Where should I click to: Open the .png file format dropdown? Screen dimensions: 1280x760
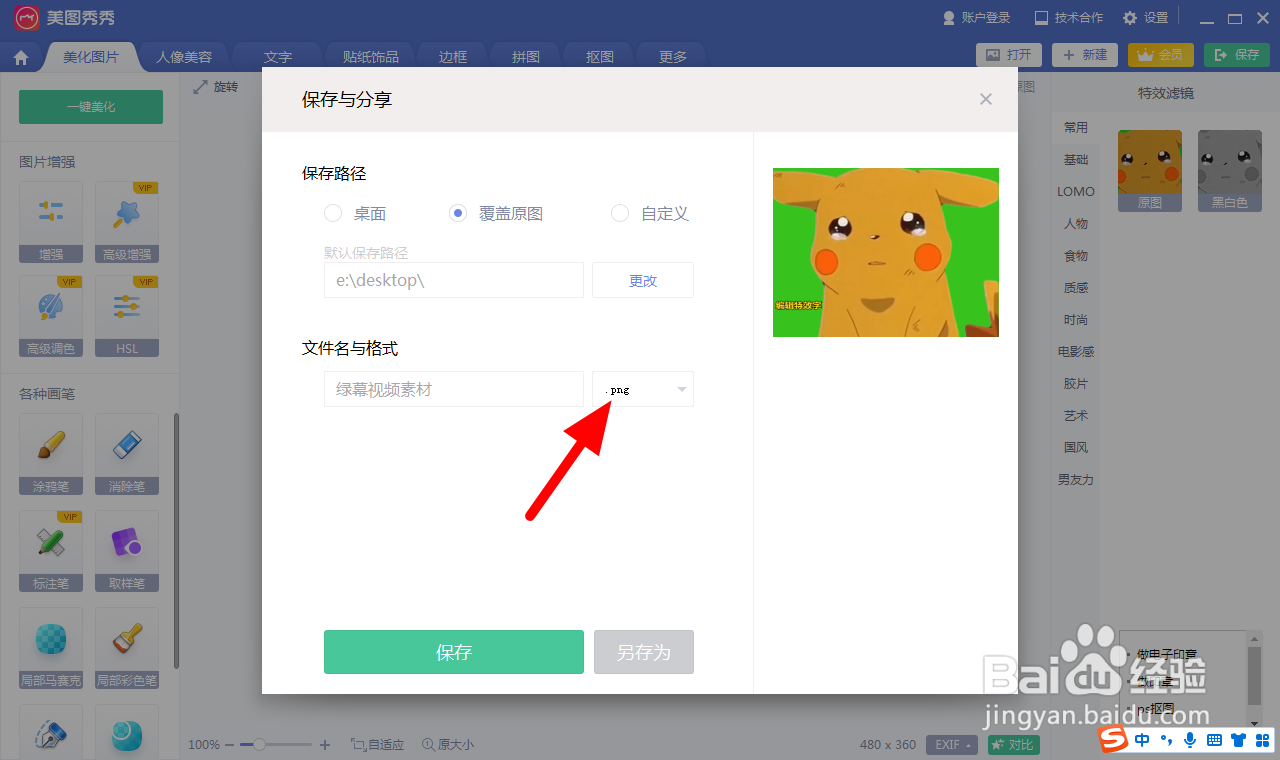[x=643, y=389]
